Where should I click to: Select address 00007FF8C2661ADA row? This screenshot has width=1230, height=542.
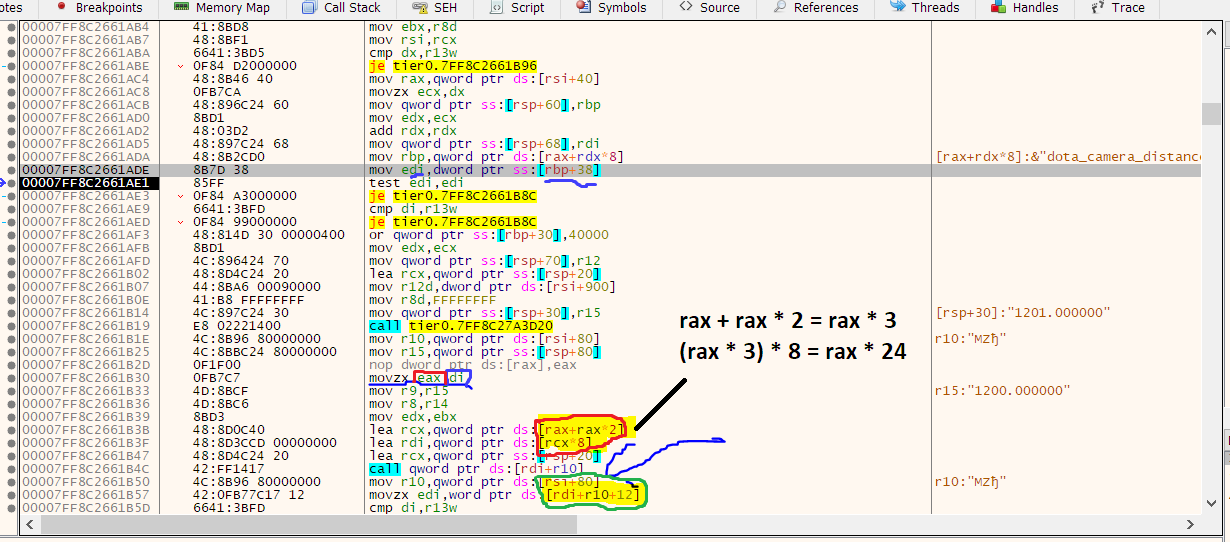click(x=85, y=157)
